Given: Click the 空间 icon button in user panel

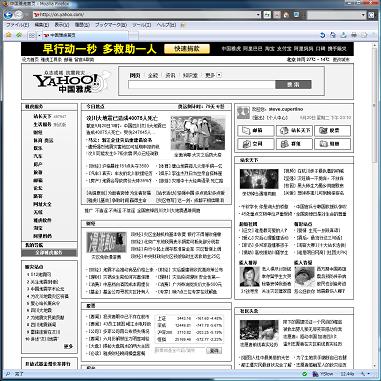Looking at the screenshot, I should [x=256, y=144].
